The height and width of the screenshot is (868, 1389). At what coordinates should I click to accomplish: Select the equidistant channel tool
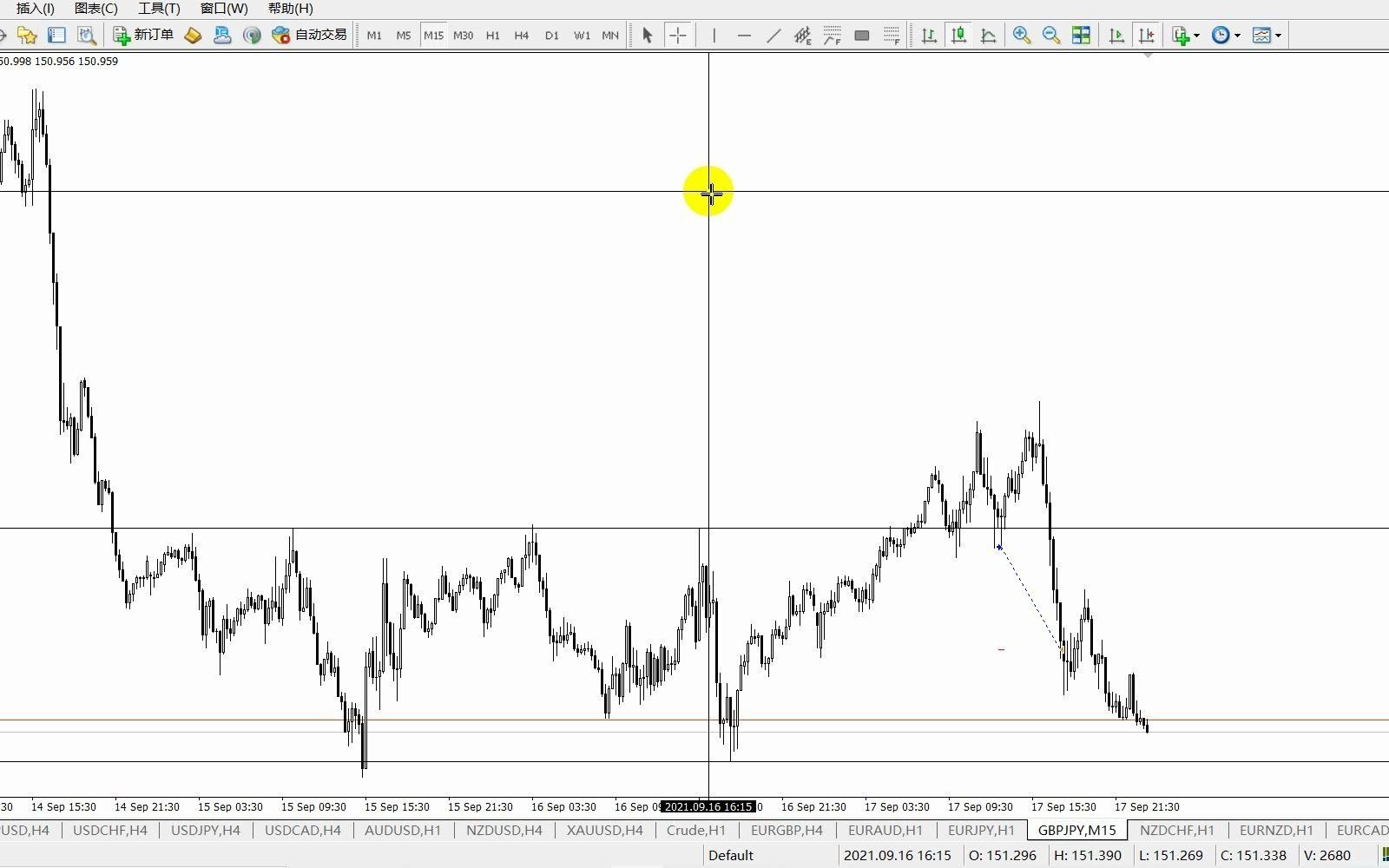(803, 36)
